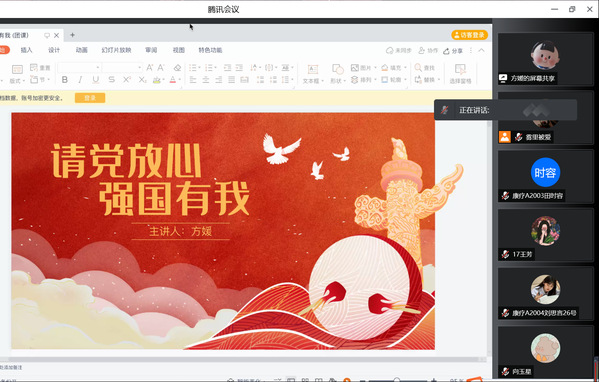Open the 选择窗格 selection pane
This screenshot has width=599, height=382.
460,74
